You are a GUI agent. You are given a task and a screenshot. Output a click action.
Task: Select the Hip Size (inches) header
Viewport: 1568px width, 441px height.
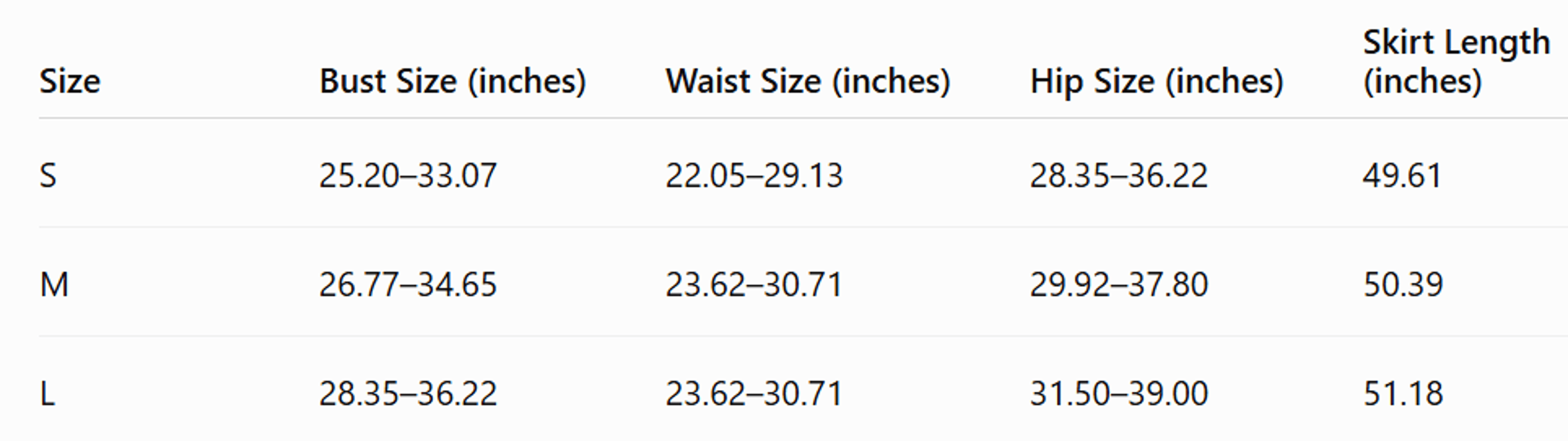pos(1156,81)
